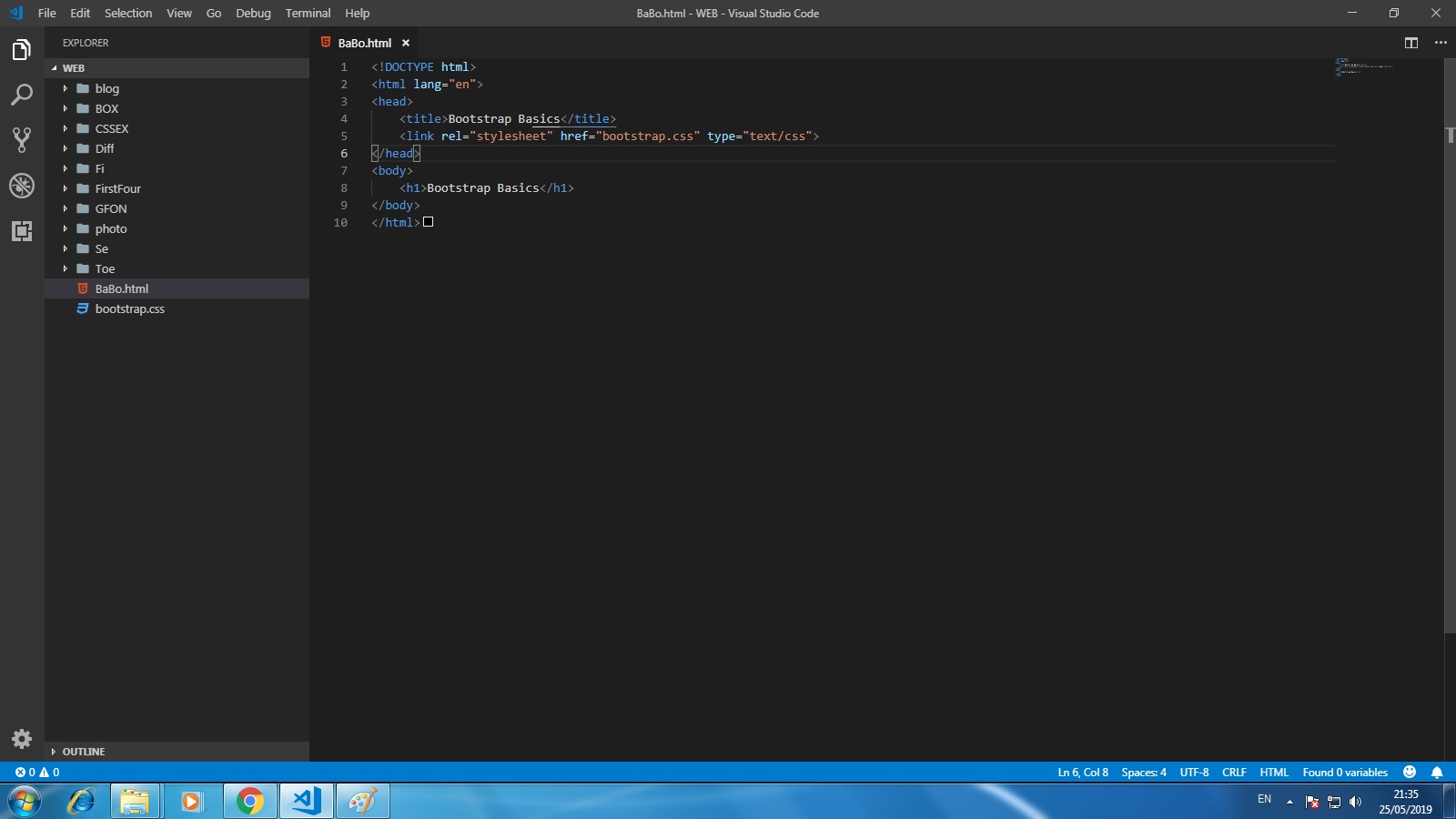Screen dimensions: 1456x819
Task: Open the Extensions view
Action: coord(22,230)
